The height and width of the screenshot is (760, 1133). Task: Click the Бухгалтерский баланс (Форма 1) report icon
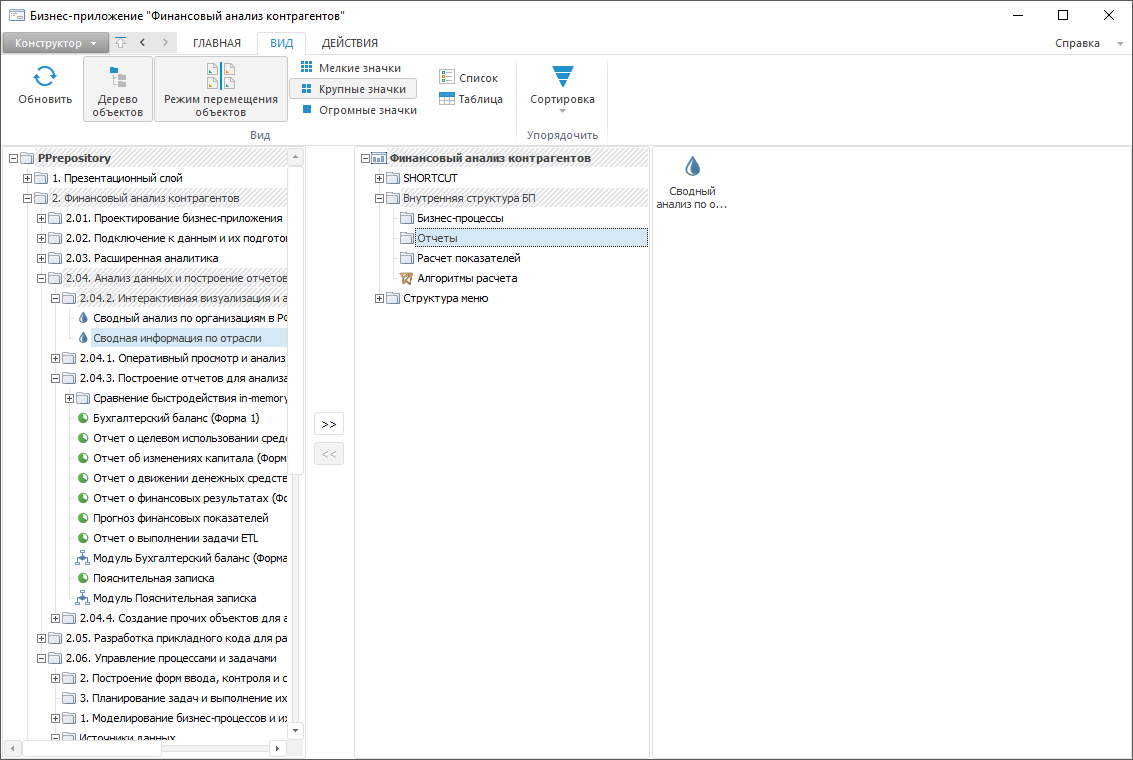coord(84,418)
